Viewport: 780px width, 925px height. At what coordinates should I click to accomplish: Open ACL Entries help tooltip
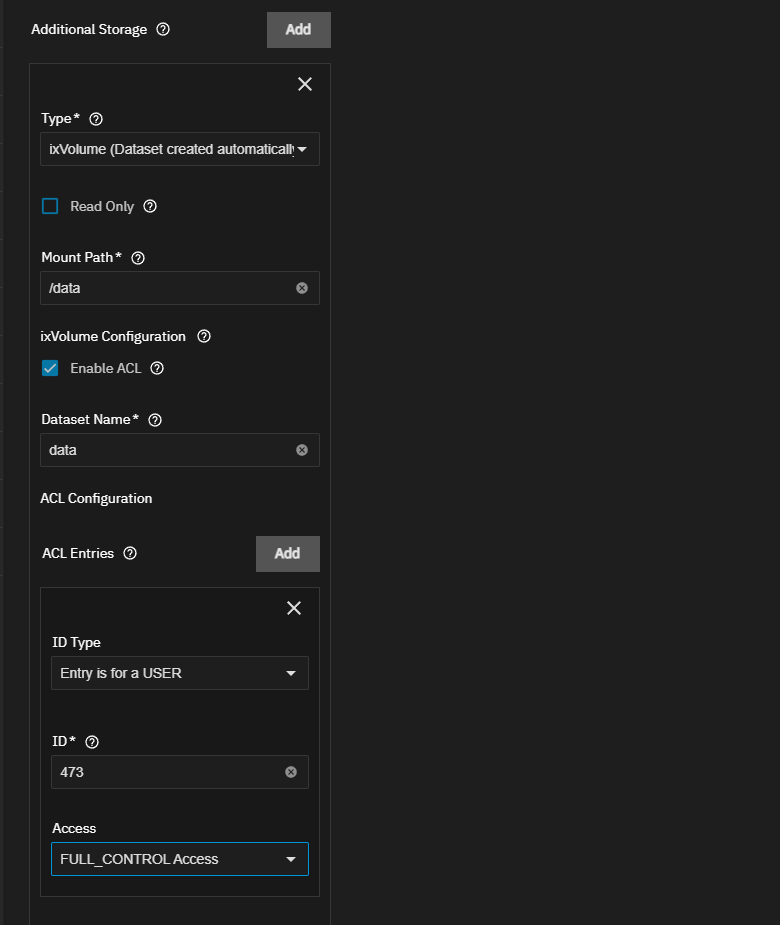[x=130, y=553]
